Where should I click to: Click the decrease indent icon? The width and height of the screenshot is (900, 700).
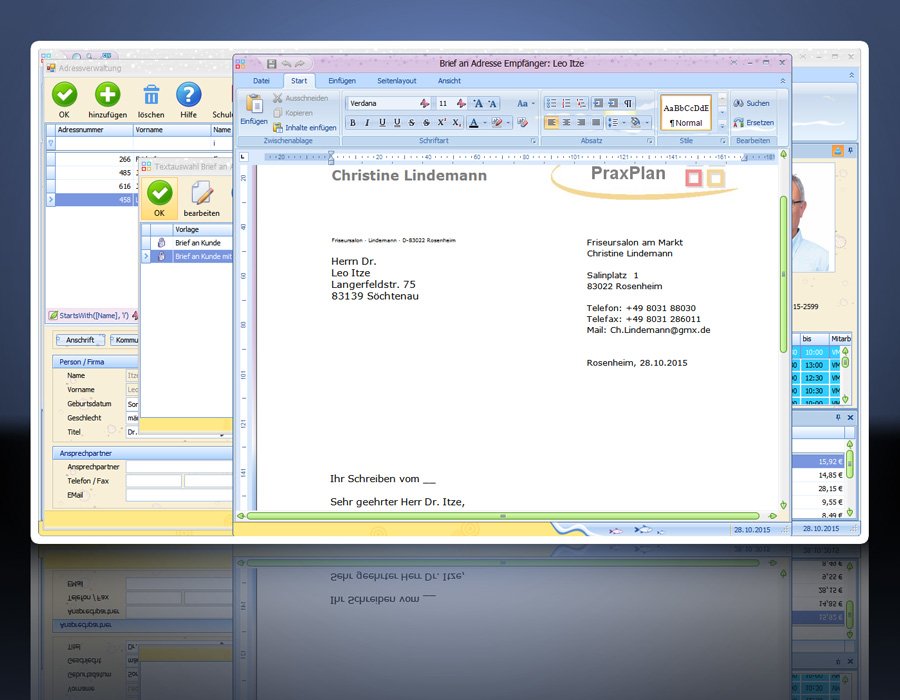(x=598, y=103)
